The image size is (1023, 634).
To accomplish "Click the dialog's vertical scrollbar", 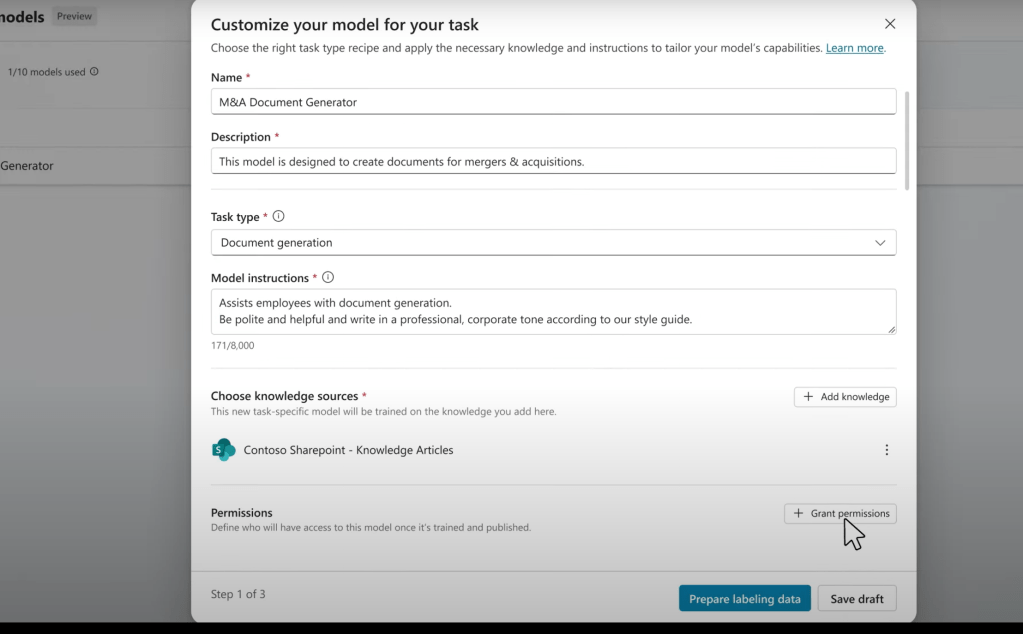I will [907, 140].
